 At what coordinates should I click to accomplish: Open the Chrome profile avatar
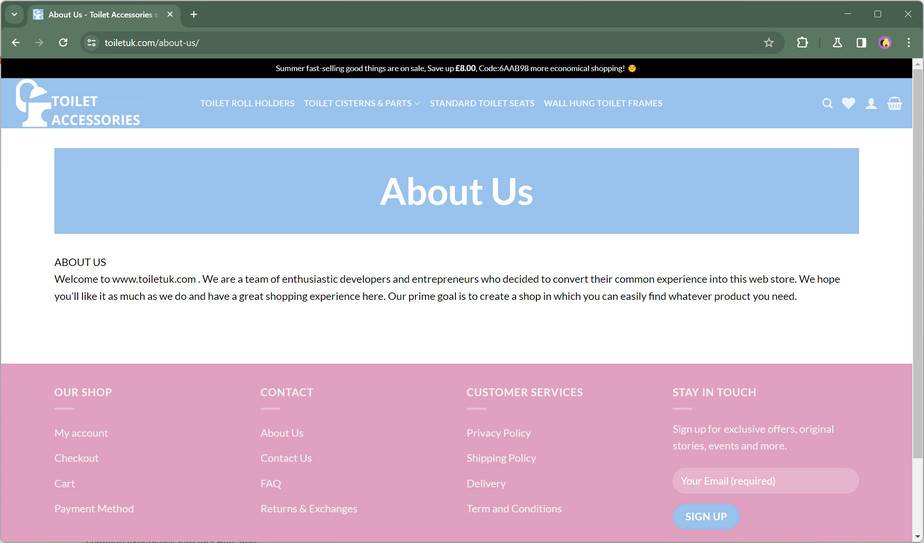tap(885, 42)
